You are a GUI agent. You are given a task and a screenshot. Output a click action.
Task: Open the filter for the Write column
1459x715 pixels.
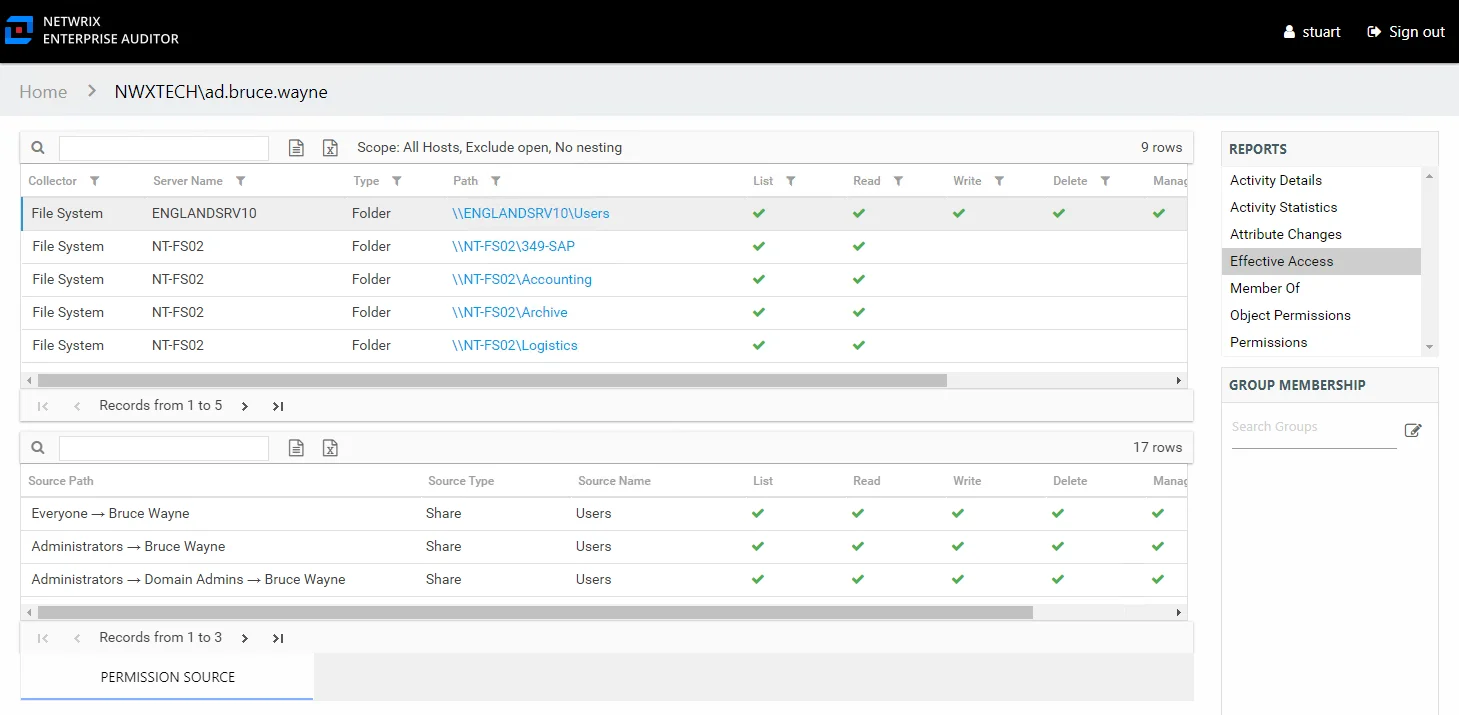999,181
